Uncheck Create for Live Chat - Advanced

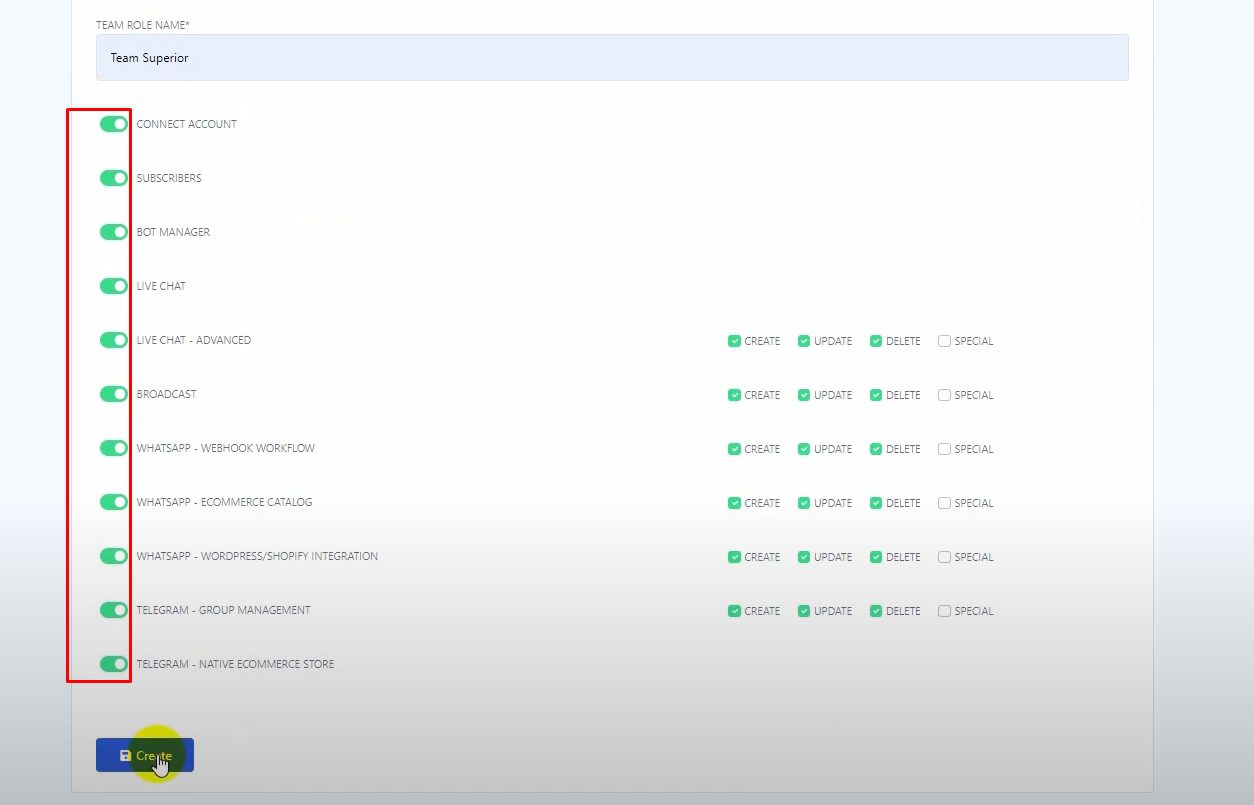735,341
